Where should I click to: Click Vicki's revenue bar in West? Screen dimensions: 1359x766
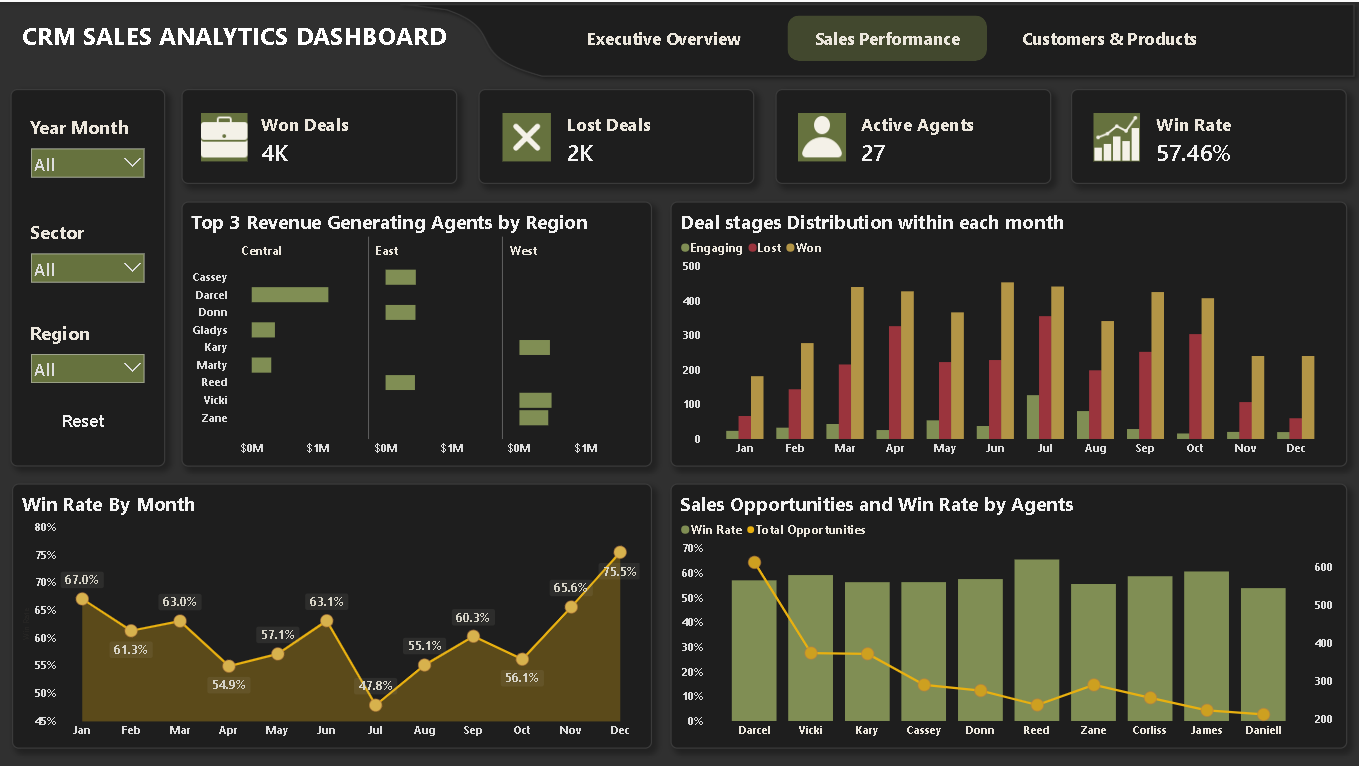[x=535, y=400]
